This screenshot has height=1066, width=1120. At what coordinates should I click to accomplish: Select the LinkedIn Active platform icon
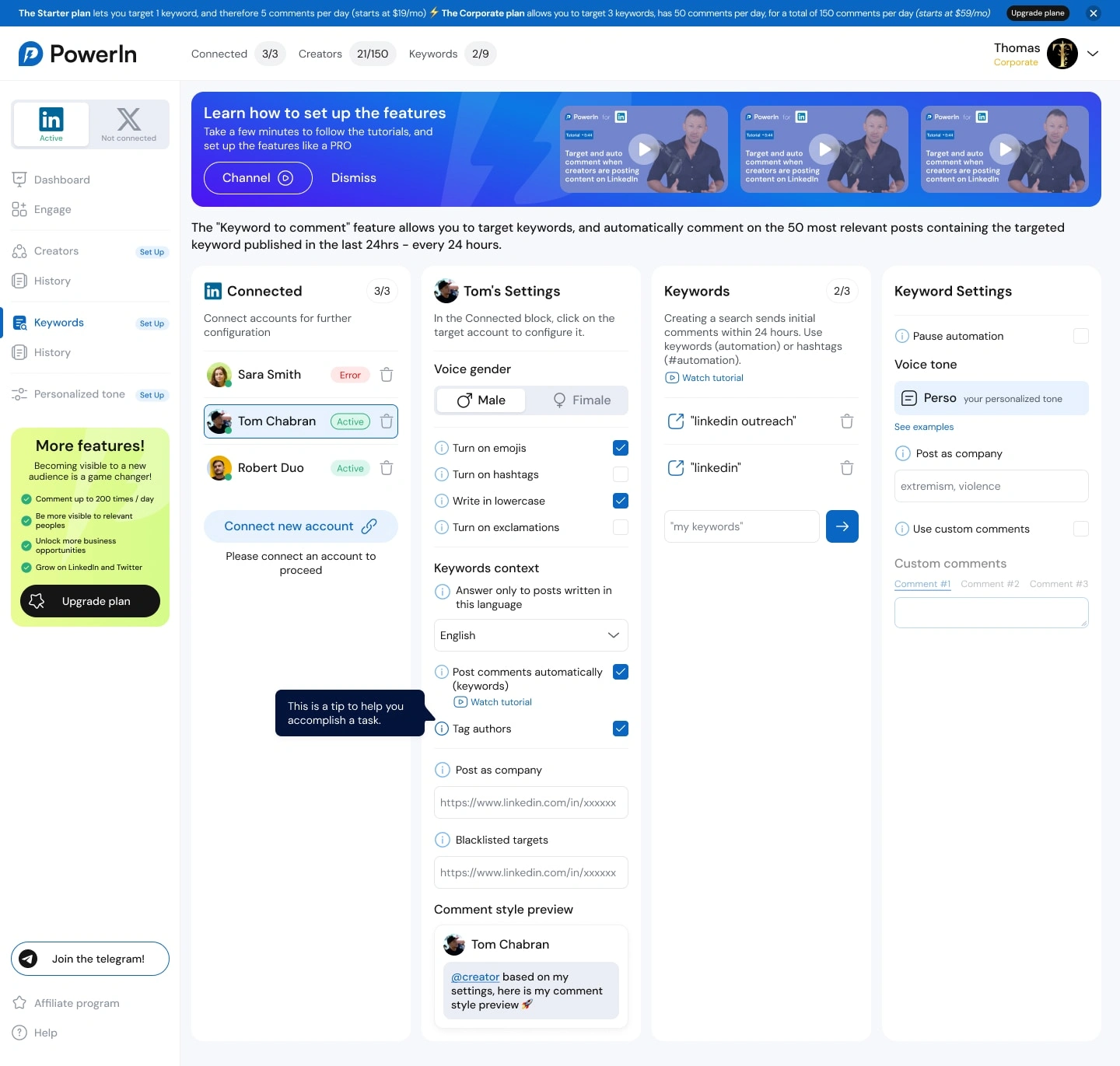[x=51, y=124]
